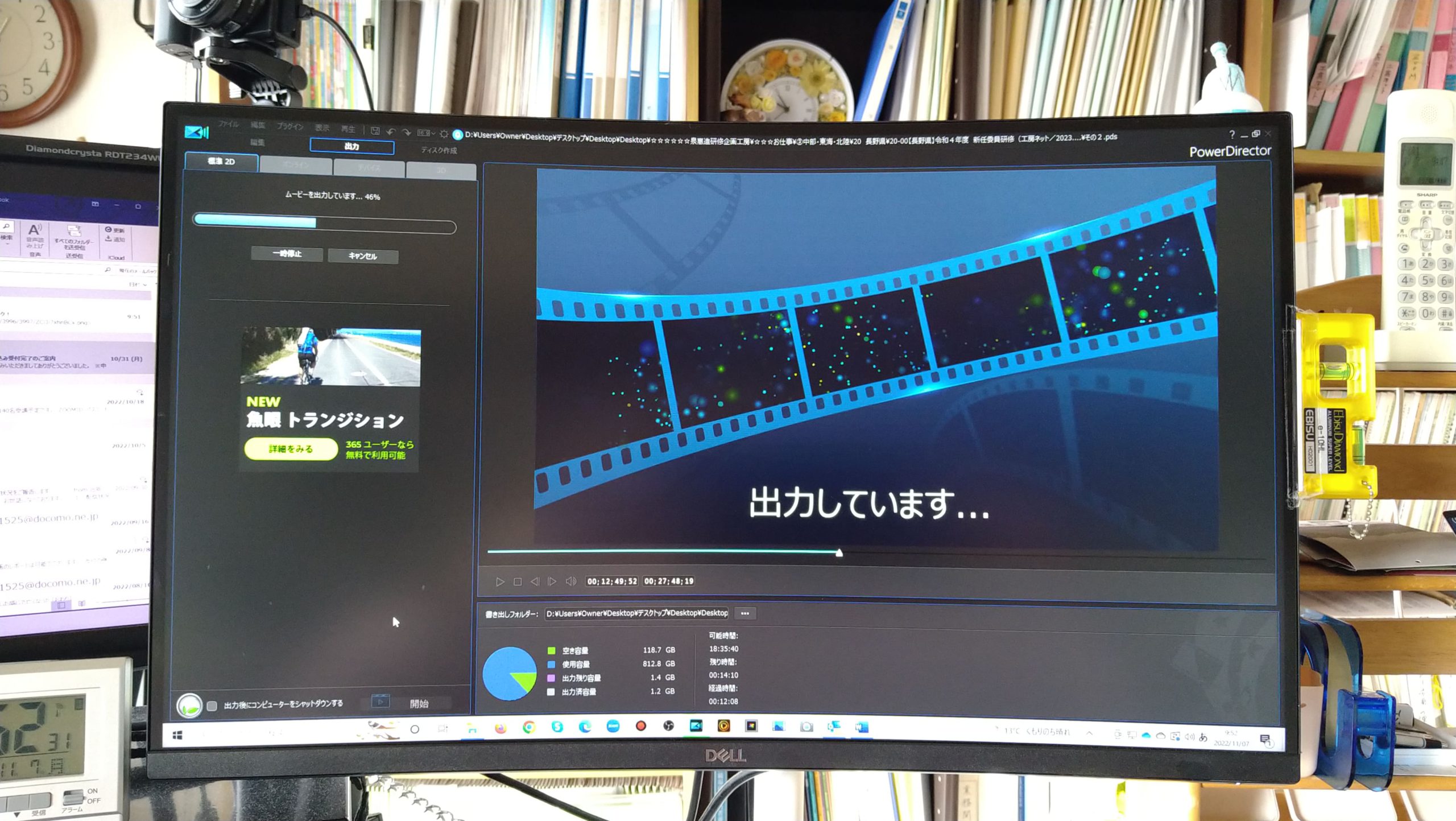Click total duration 00;27;48;19 field
Screen dimensions: 1456x821
(669, 581)
